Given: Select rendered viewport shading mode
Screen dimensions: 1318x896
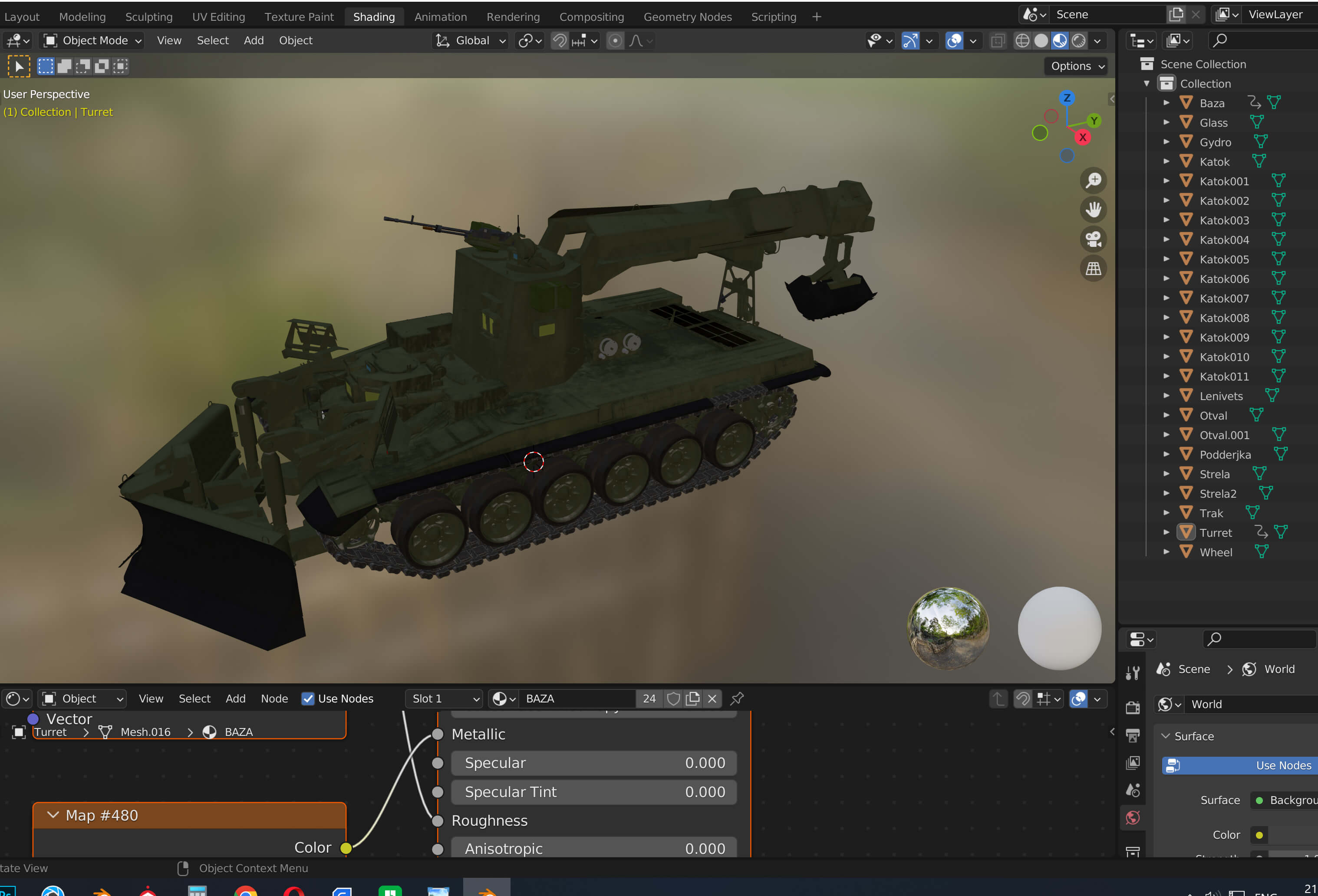Looking at the screenshot, I should pos(1079,41).
